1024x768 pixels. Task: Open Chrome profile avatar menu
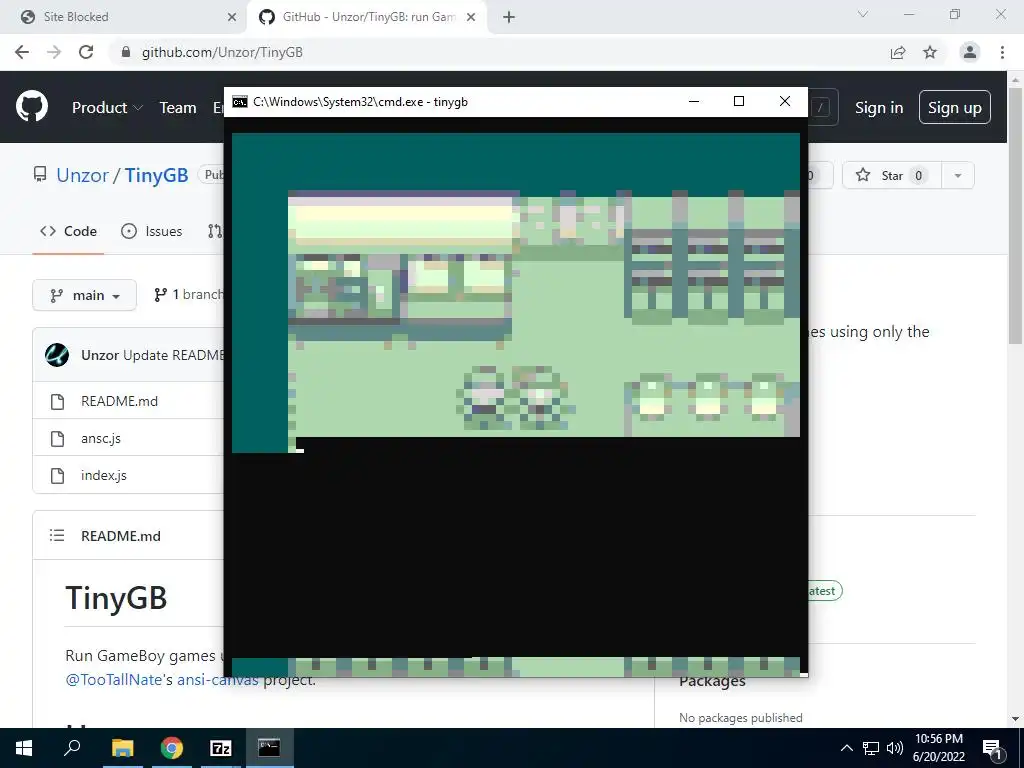(x=970, y=52)
